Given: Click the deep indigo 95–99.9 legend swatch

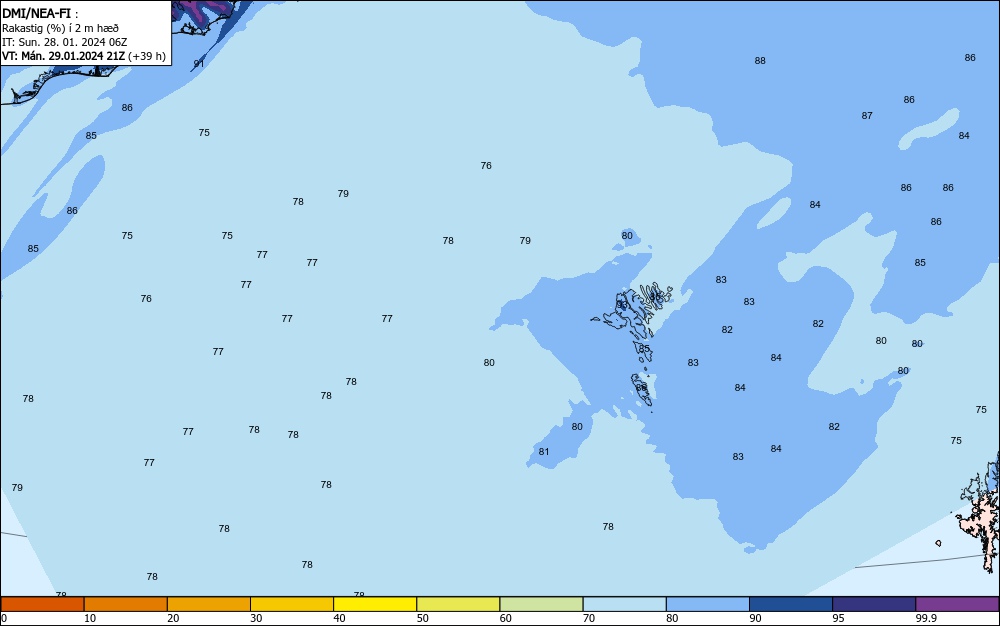Looking at the screenshot, I should [874, 604].
